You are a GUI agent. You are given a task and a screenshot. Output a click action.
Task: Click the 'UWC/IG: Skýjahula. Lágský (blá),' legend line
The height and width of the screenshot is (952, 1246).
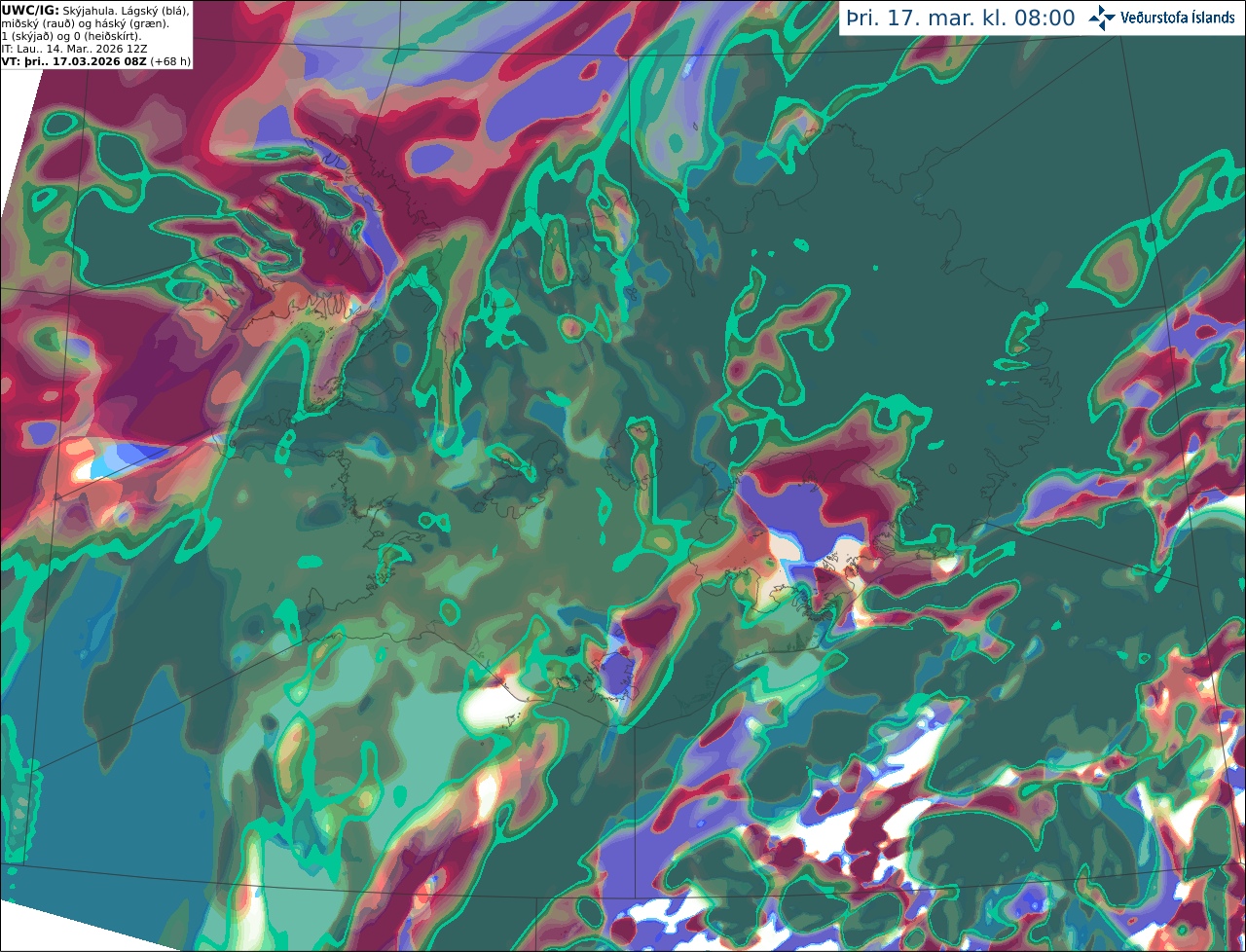[x=95, y=10]
